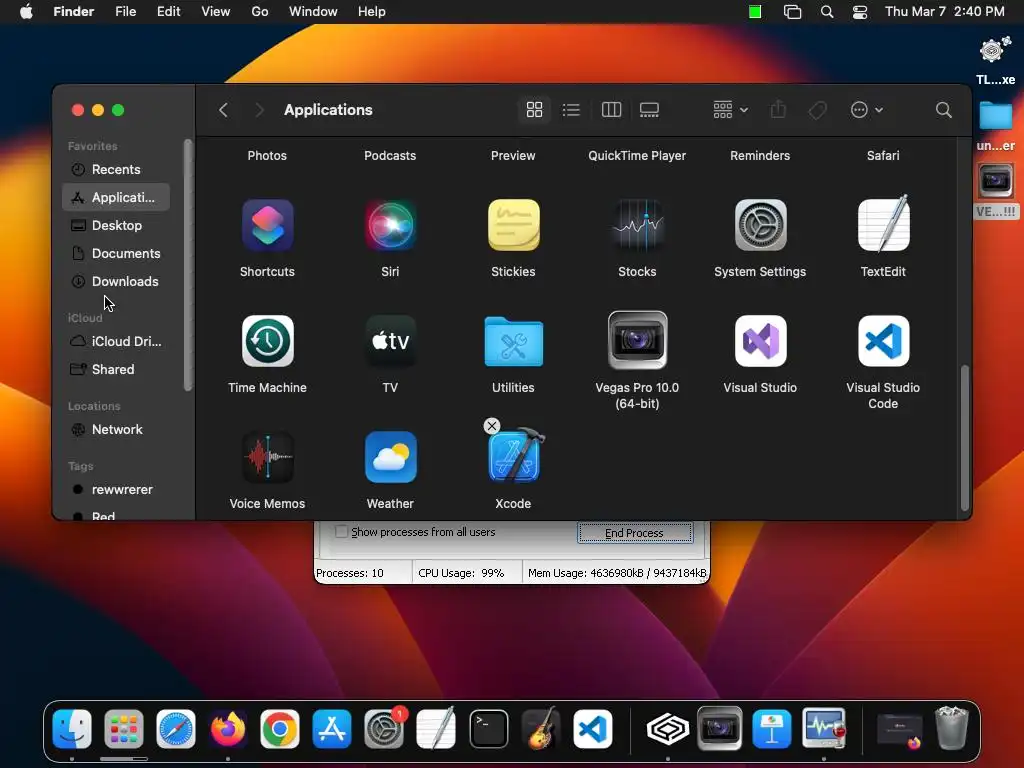Open the Trash in the Dock
This screenshot has height=768, width=1024.
[952, 728]
